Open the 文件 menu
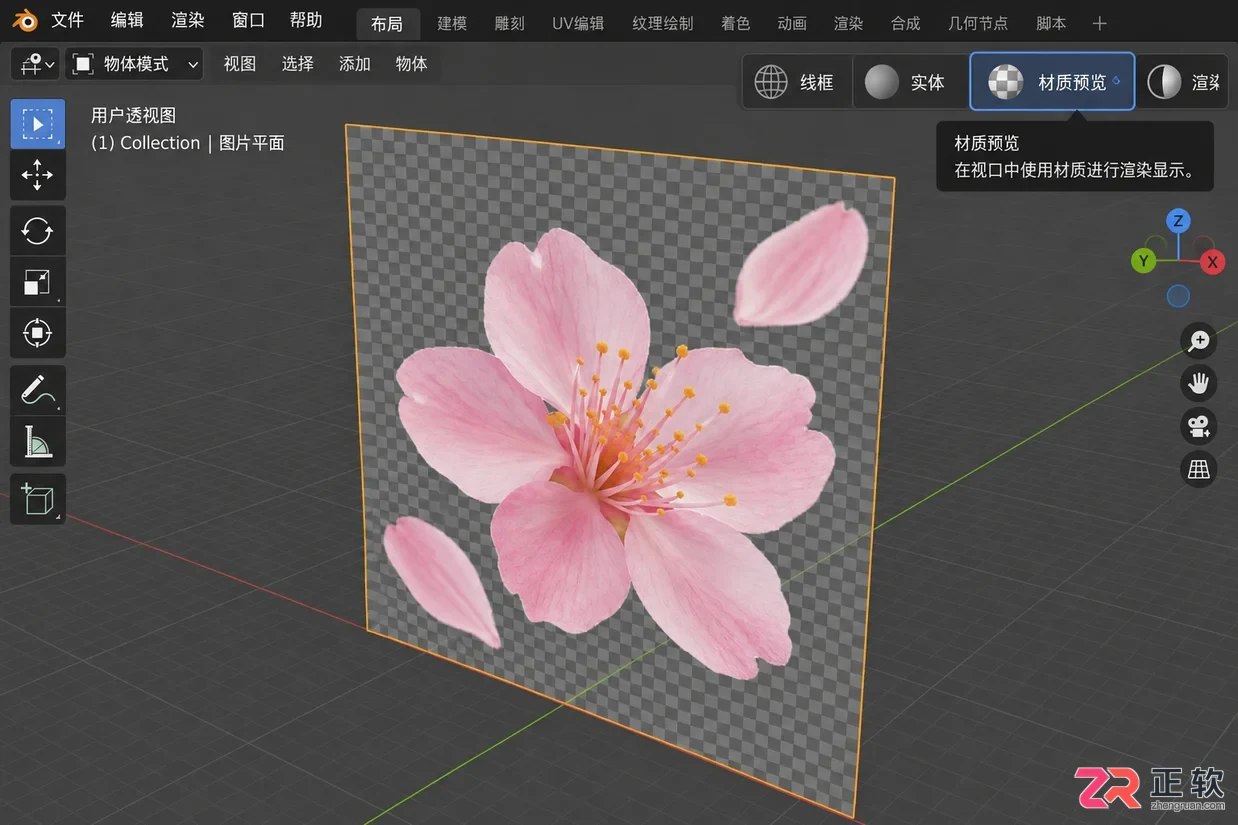 [68, 20]
